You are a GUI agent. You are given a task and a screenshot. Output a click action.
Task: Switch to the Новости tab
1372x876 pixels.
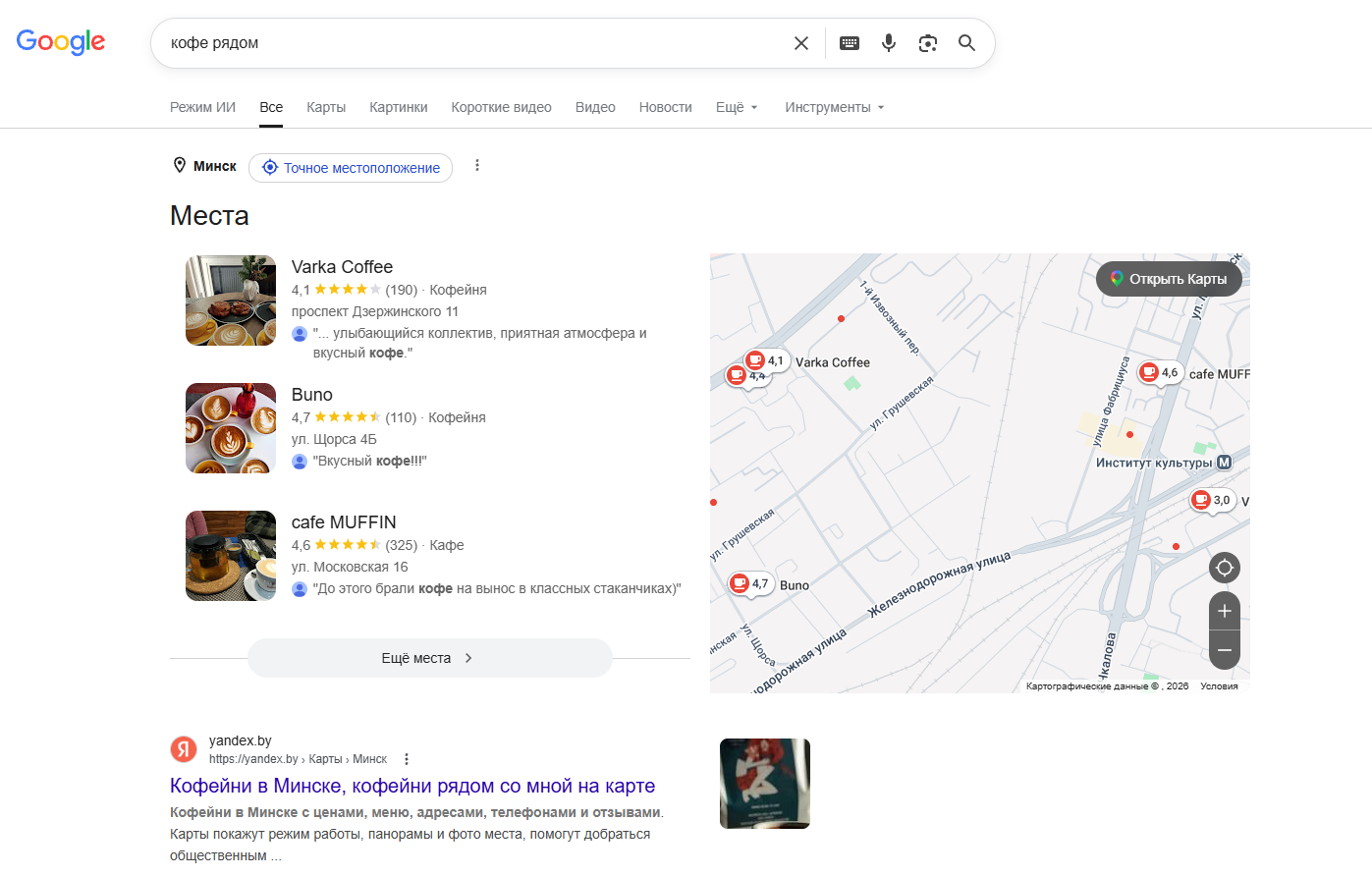click(665, 107)
